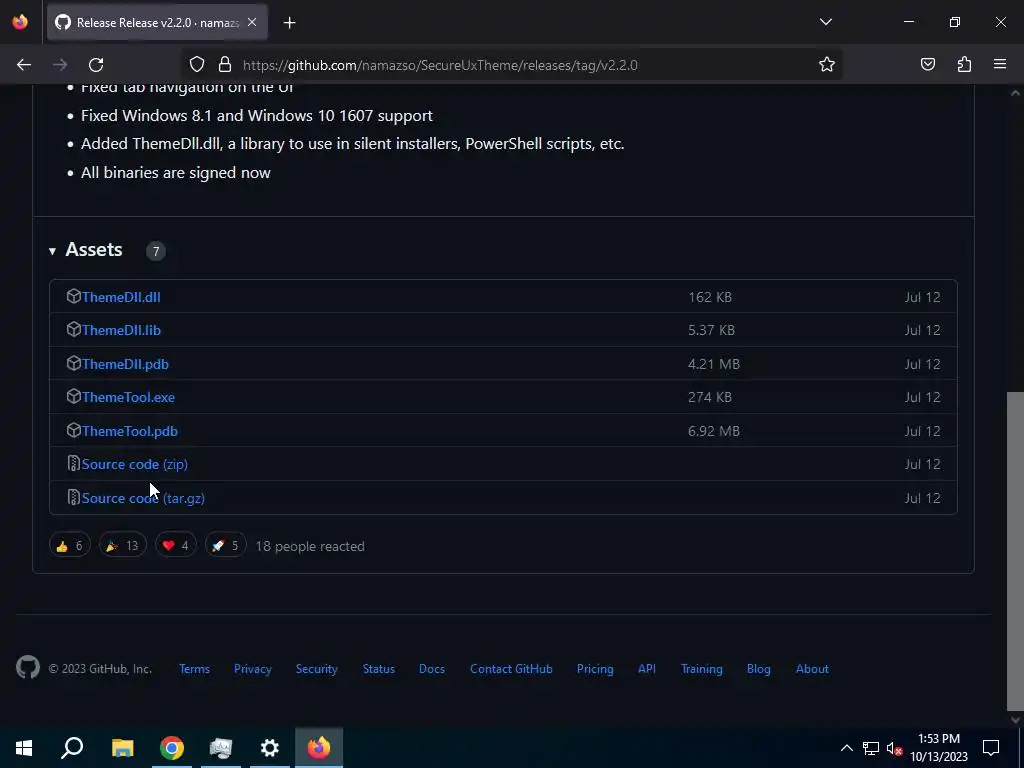The height and width of the screenshot is (768, 1024).
Task: Open taskbar Search magnifier
Action: pos(72,748)
